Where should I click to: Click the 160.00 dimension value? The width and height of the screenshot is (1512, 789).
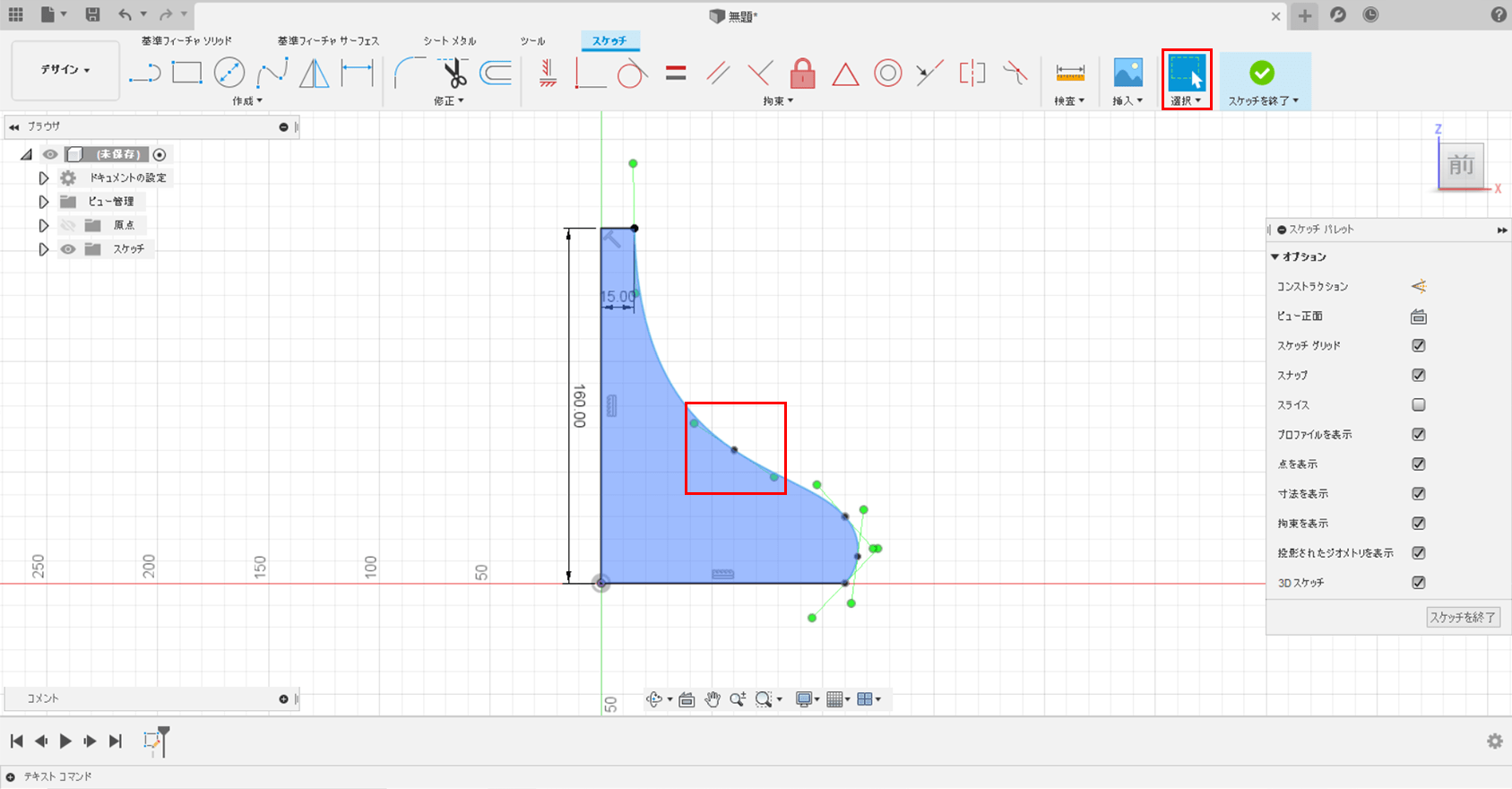tap(580, 406)
